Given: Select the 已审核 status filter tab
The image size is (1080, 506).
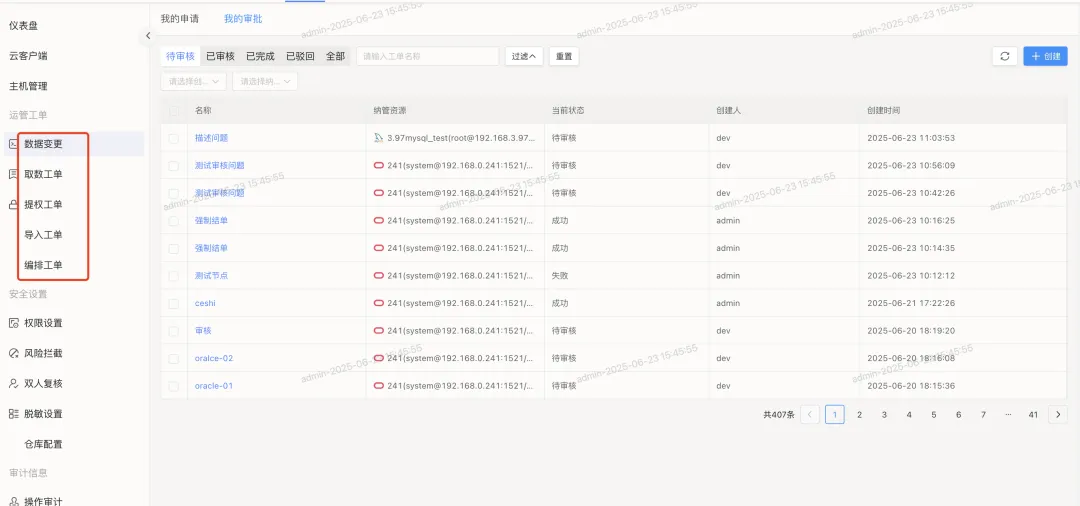Looking at the screenshot, I should click(220, 56).
